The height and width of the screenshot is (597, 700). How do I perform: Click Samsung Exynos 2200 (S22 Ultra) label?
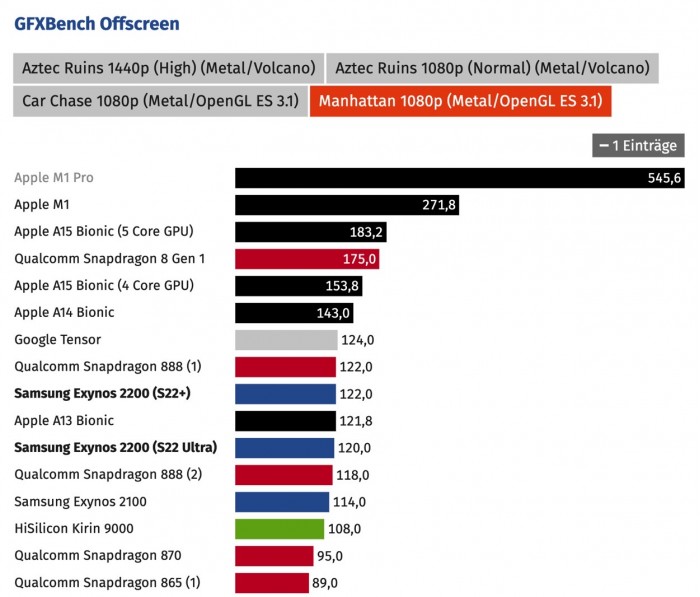point(116,447)
